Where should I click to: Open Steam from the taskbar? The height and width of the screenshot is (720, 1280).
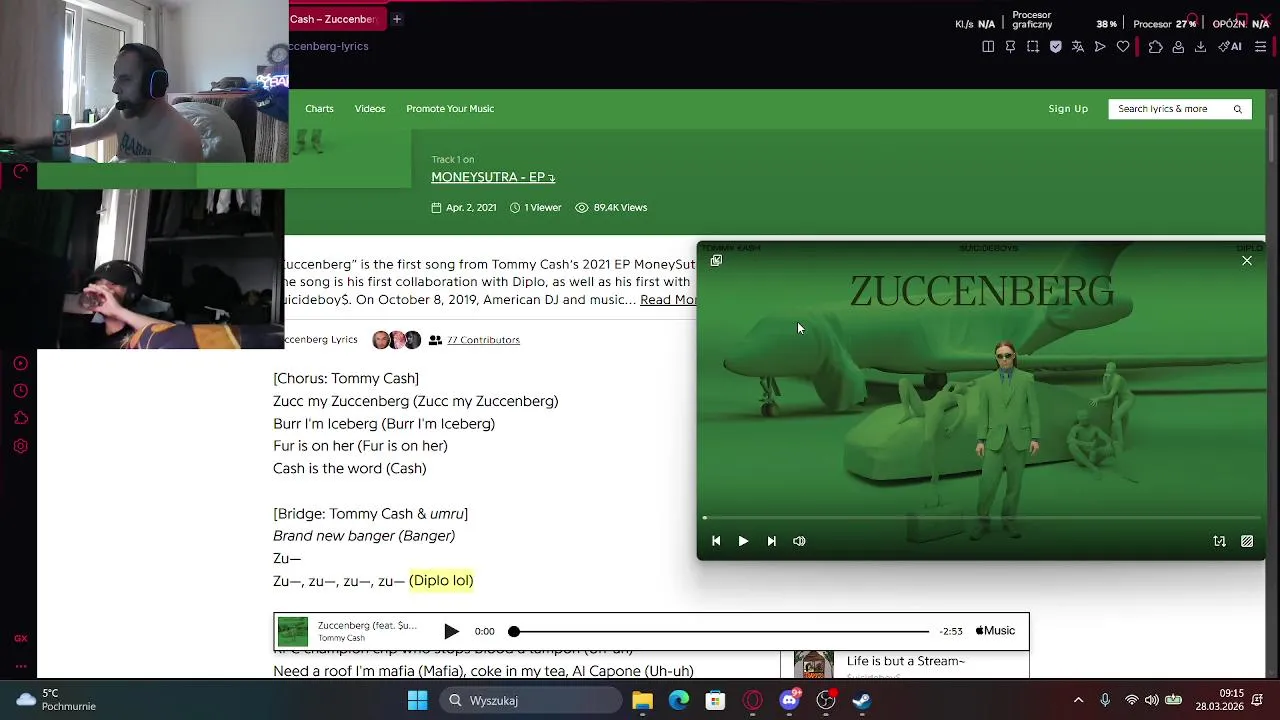pyautogui.click(x=862, y=700)
